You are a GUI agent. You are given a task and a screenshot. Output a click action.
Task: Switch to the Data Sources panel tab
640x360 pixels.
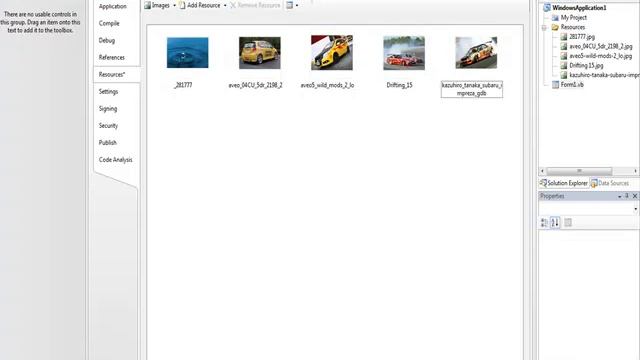[610, 183]
